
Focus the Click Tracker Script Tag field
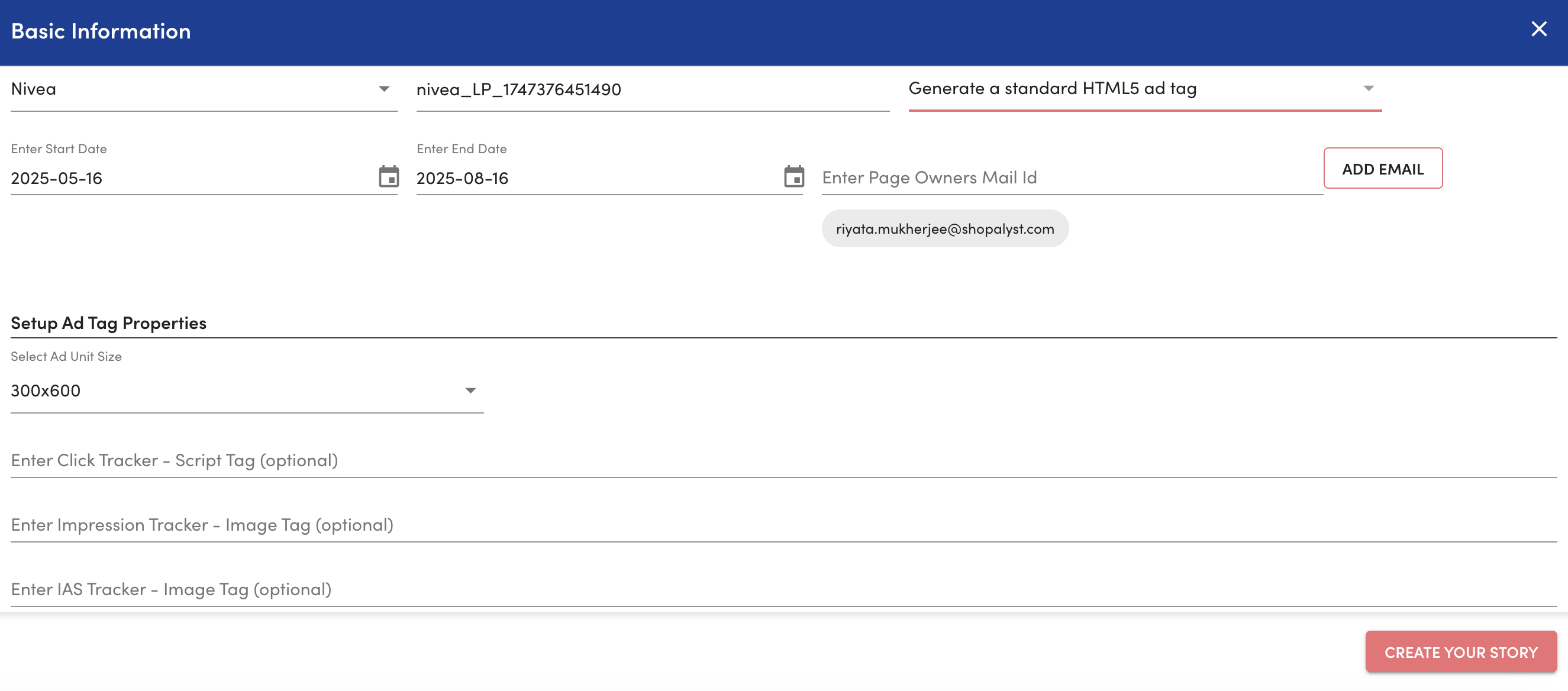point(783,460)
